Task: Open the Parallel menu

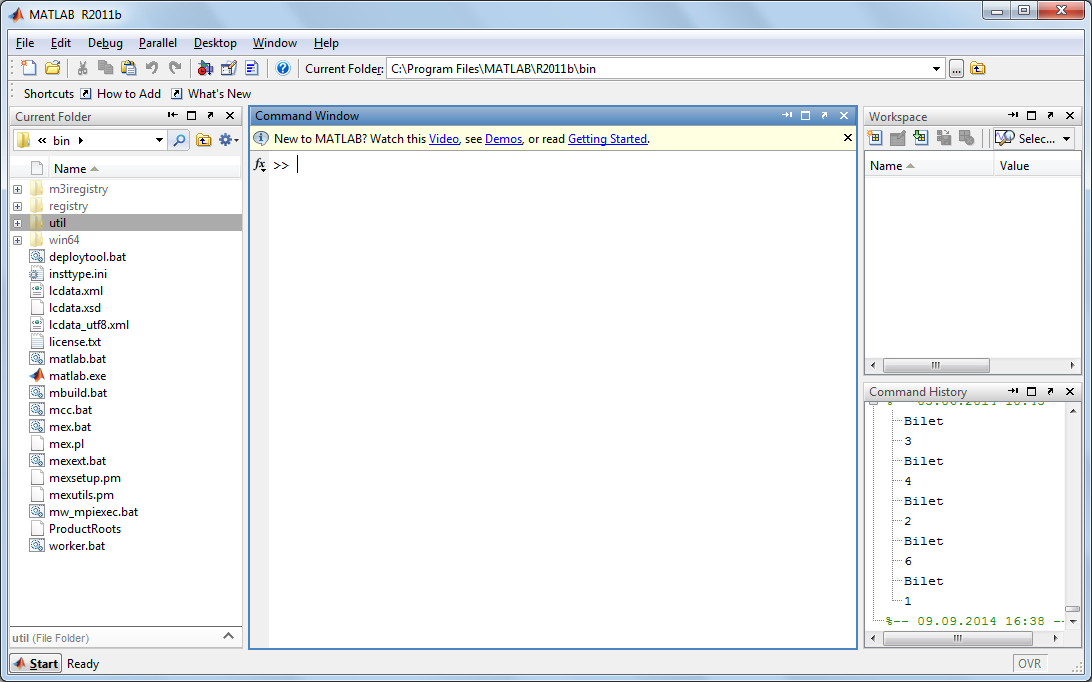Action: 158,42
